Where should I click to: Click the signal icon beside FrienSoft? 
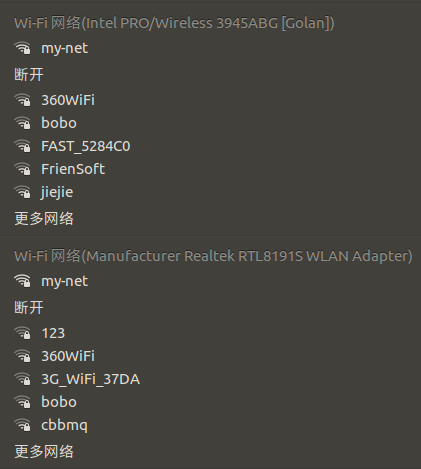tap(22, 169)
